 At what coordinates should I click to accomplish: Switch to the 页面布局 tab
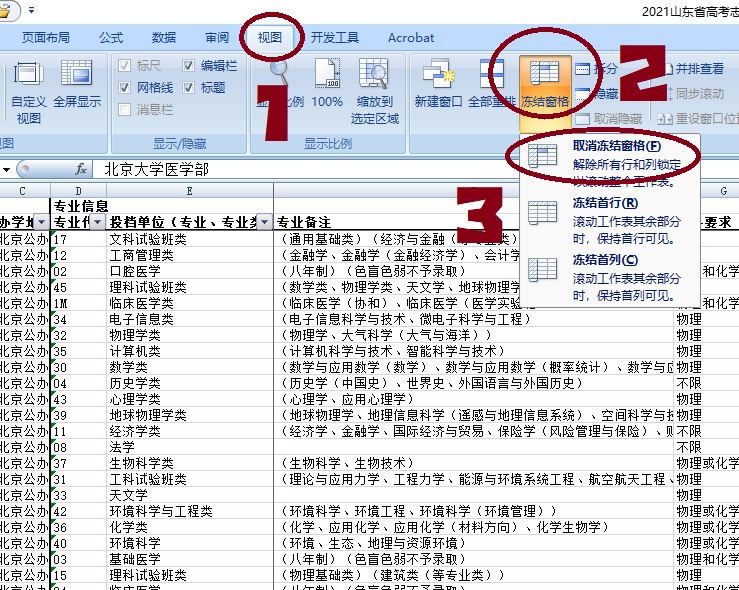pos(46,38)
